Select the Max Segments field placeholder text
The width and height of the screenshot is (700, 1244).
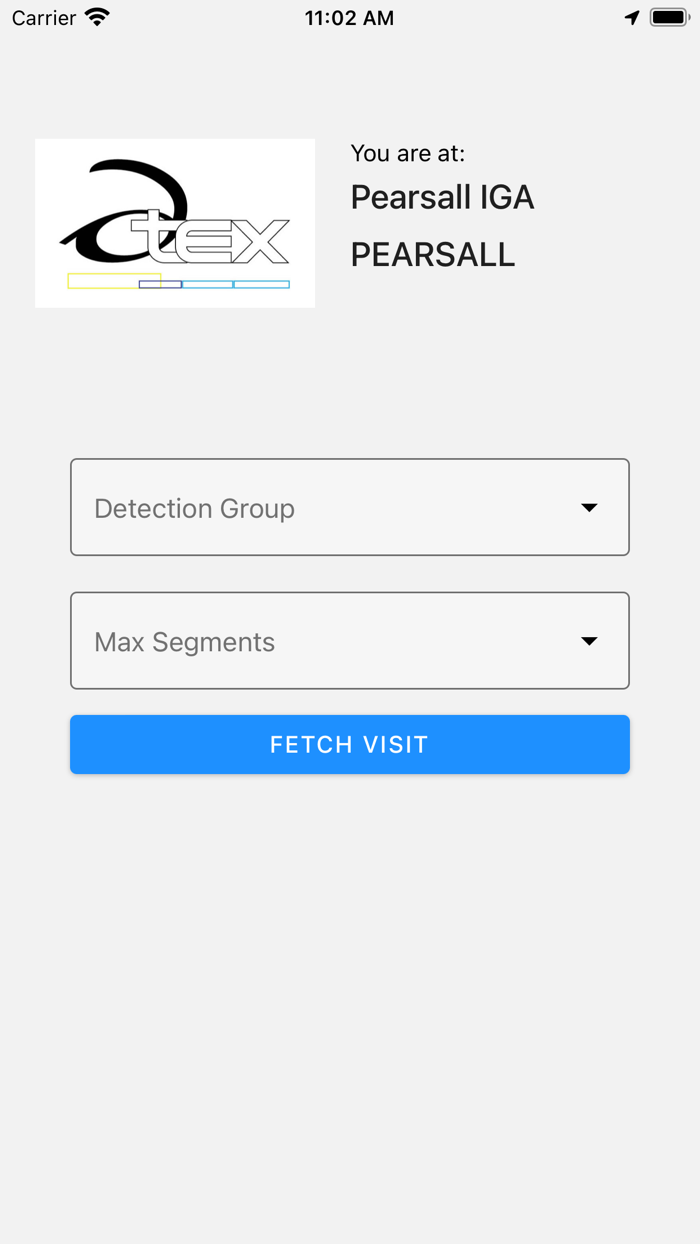pyautogui.click(x=184, y=642)
